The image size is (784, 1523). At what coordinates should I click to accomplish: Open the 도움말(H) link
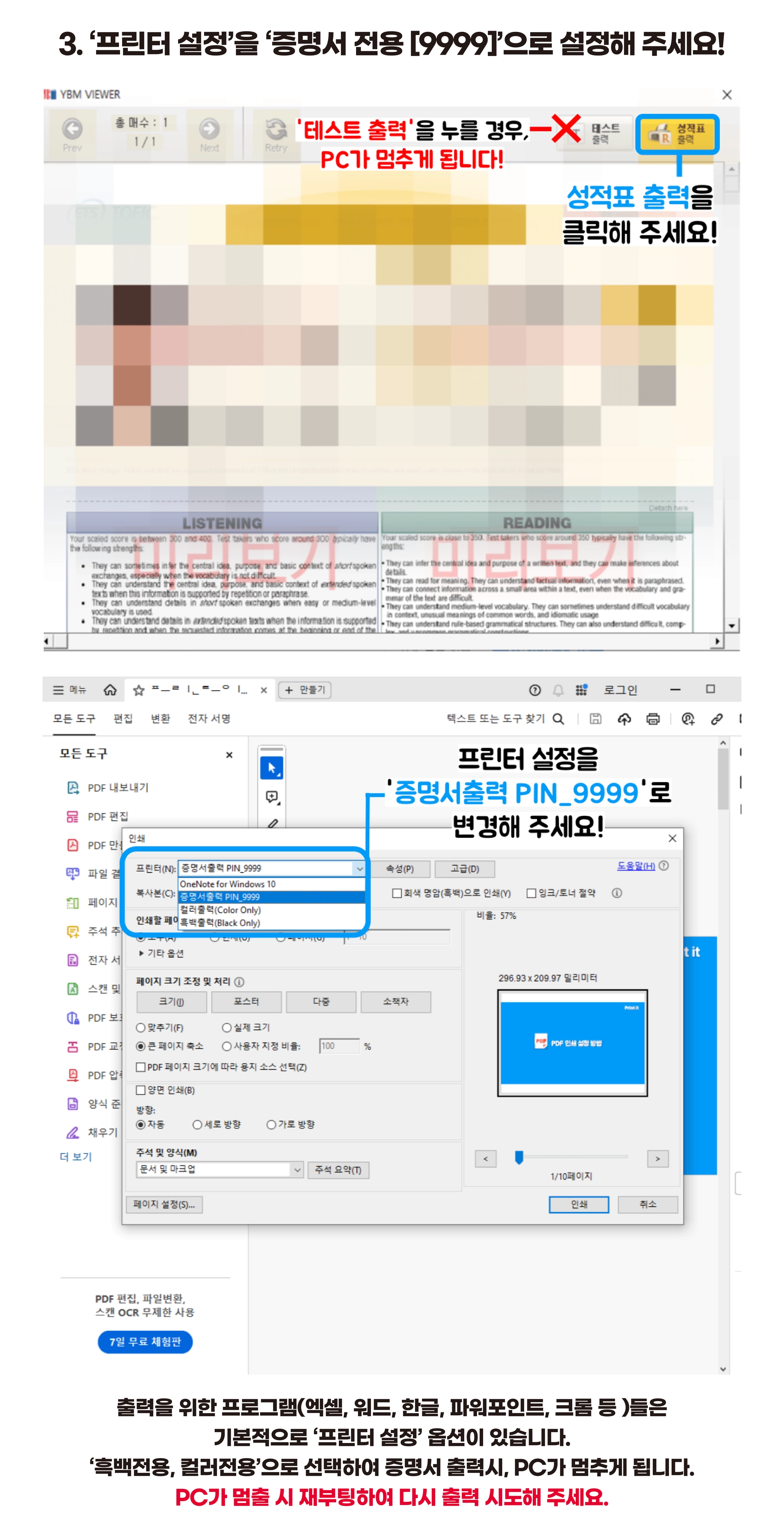click(x=636, y=866)
